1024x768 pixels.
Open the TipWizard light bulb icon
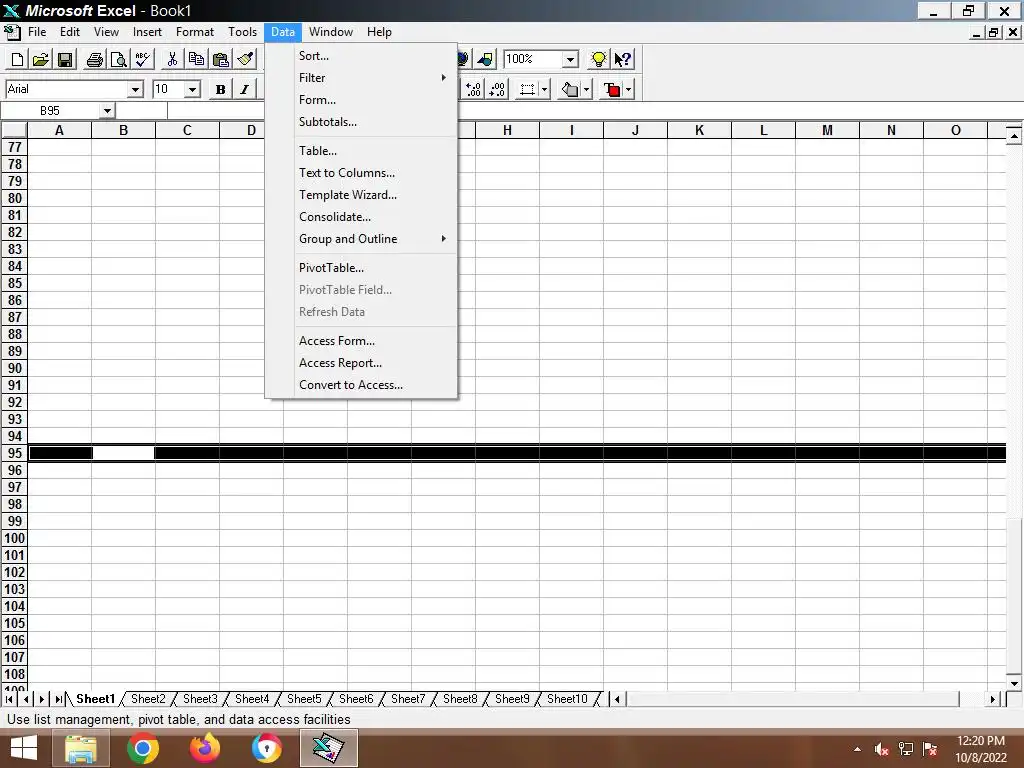pos(598,59)
